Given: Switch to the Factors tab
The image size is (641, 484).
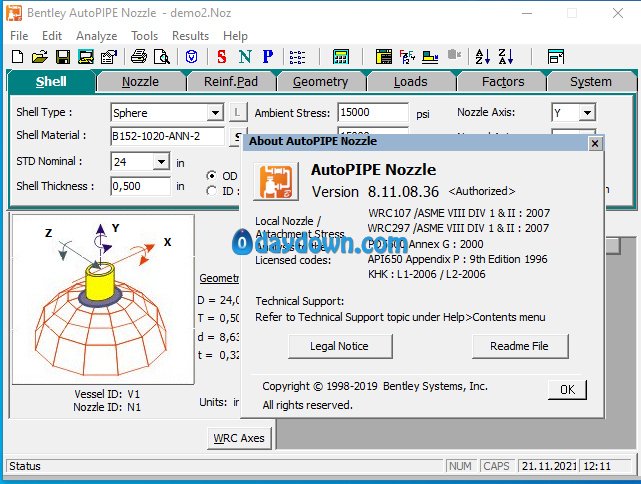Looking at the screenshot, I should coord(503,82).
